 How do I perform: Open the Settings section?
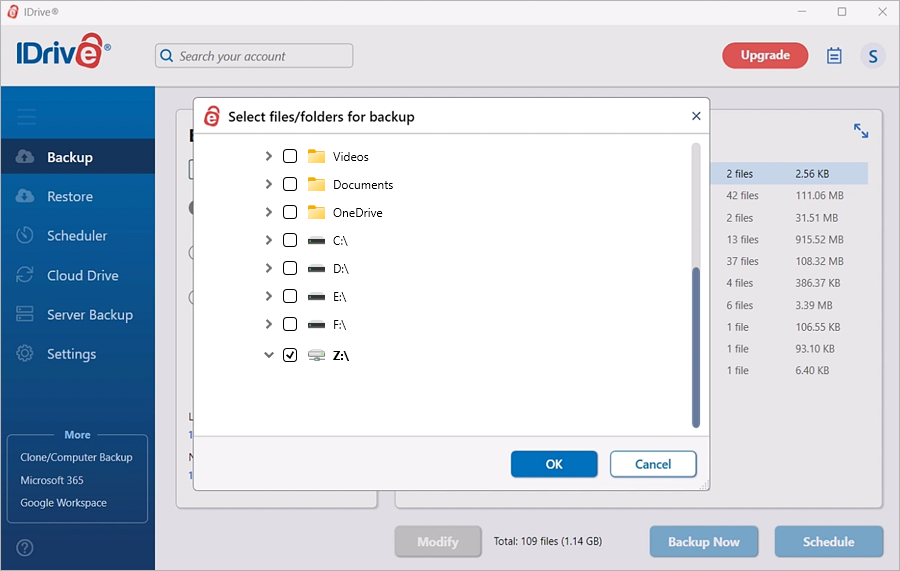pyautogui.click(x=78, y=354)
